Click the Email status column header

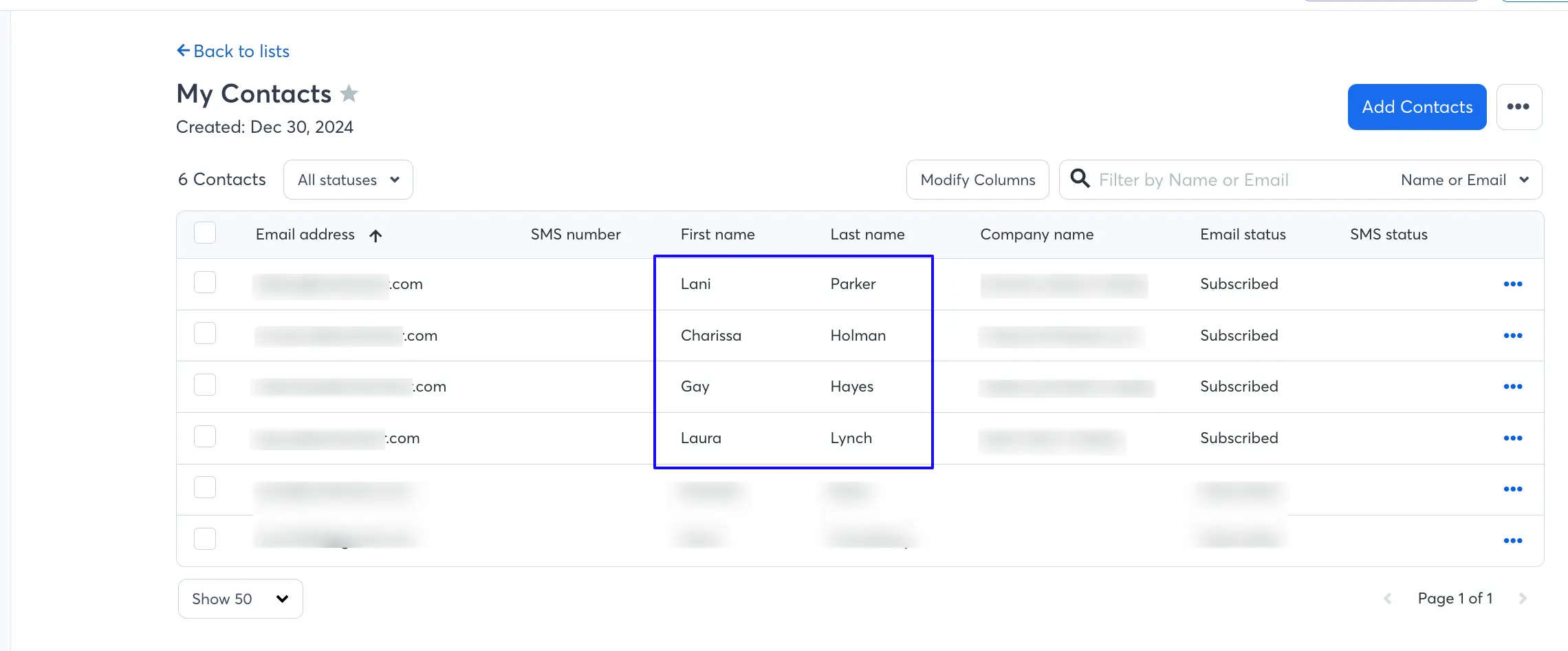[1243, 234]
